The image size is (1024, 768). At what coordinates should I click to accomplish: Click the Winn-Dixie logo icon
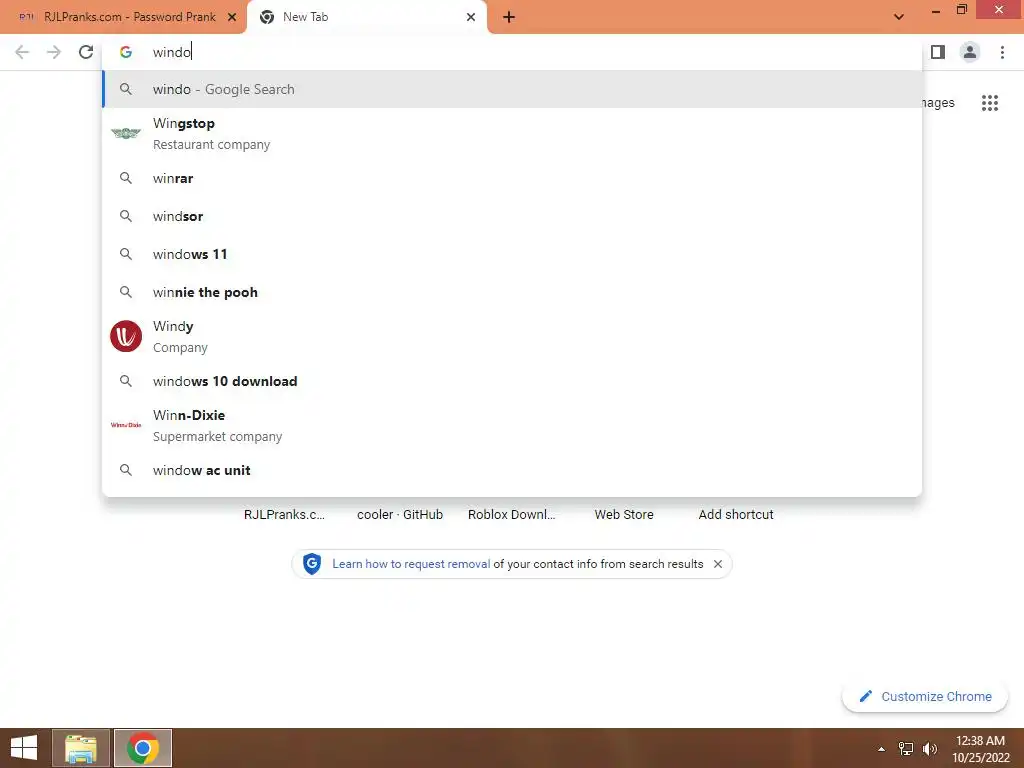click(x=126, y=425)
